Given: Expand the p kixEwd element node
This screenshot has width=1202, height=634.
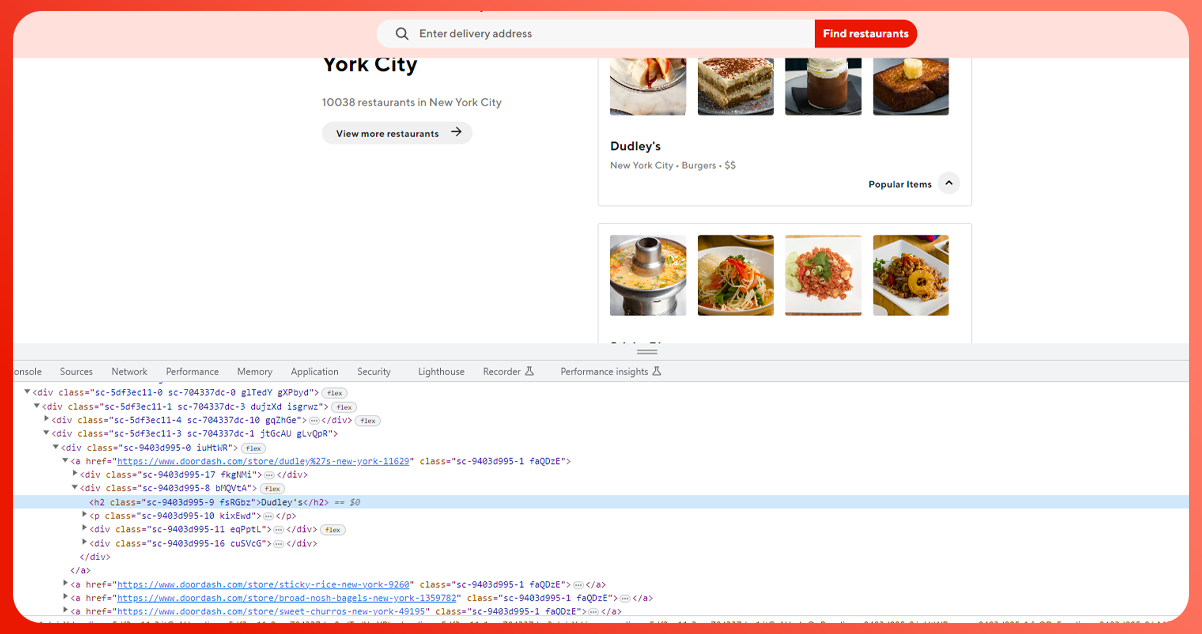Looking at the screenshot, I should 84,516.
